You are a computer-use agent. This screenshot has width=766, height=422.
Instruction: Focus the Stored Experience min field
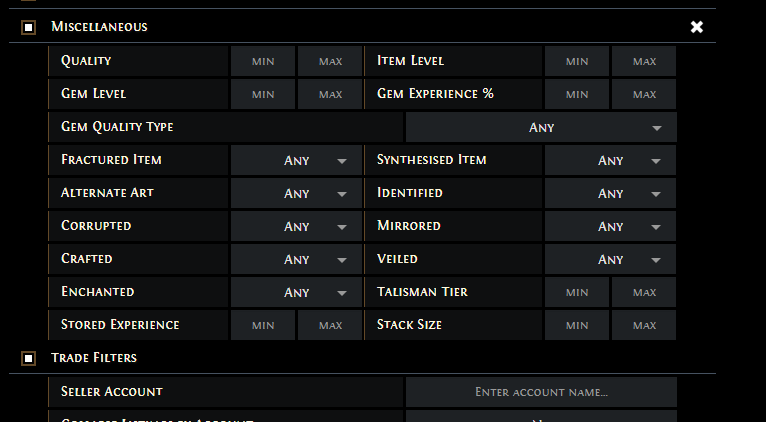[x=263, y=325]
